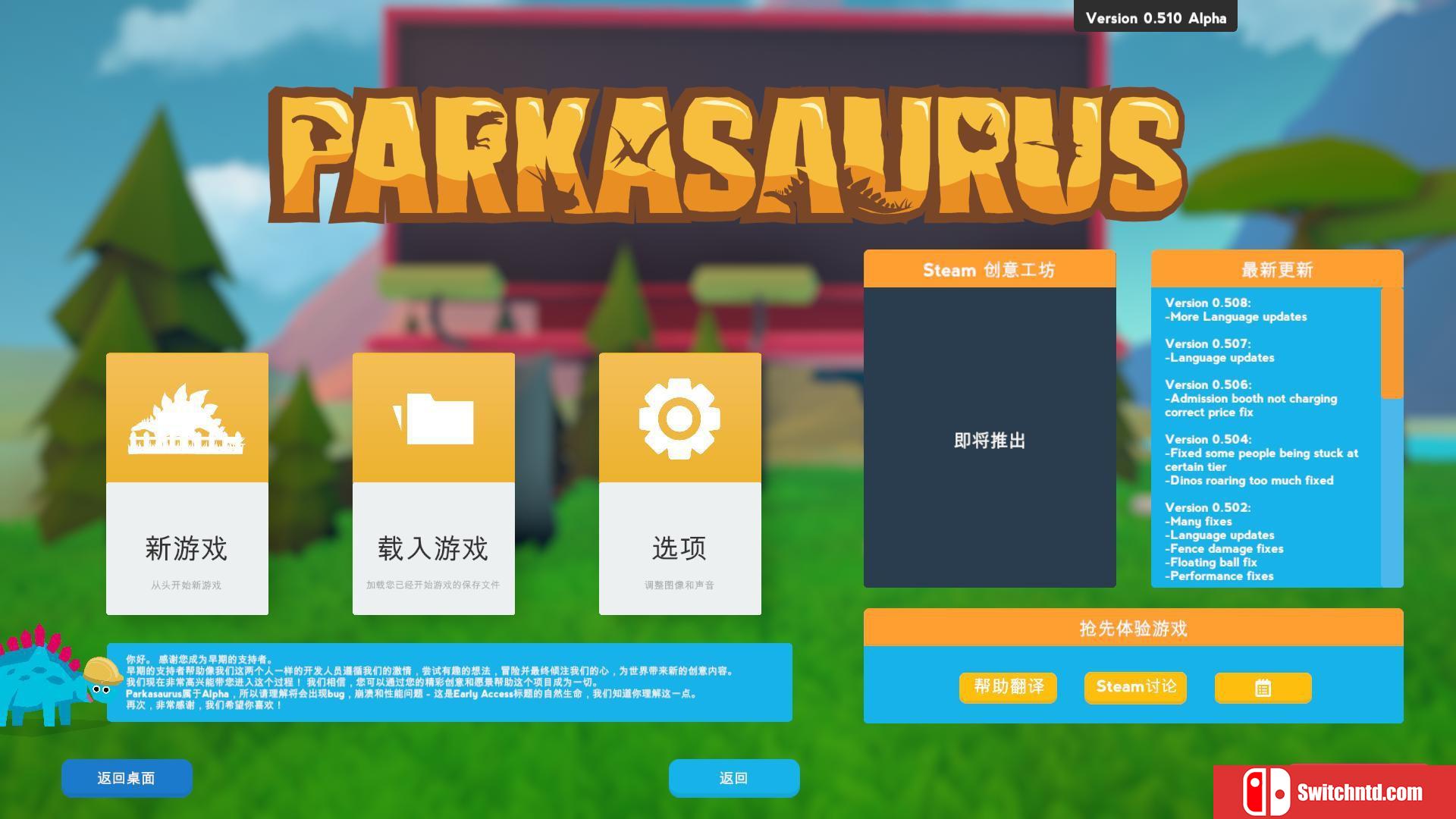Viewport: 1456px width, 819px height.
Task: Click the folder Load Game icon
Action: coord(433,419)
